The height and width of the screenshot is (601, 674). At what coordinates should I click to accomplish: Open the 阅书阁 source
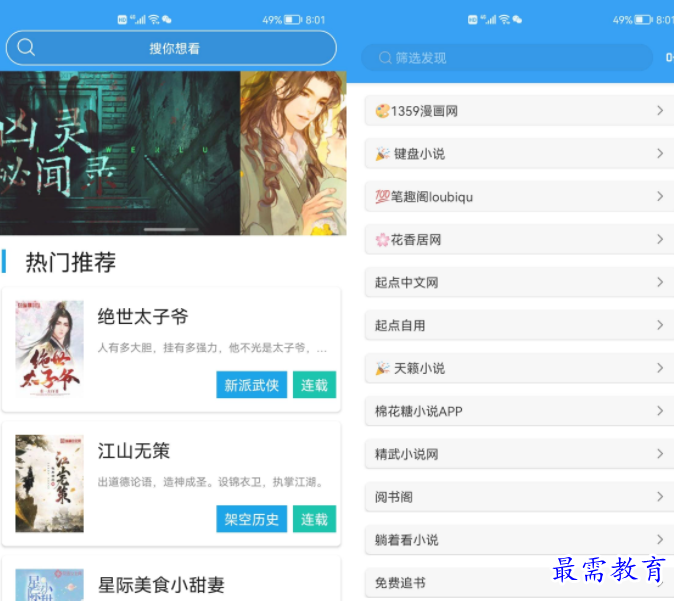520,497
